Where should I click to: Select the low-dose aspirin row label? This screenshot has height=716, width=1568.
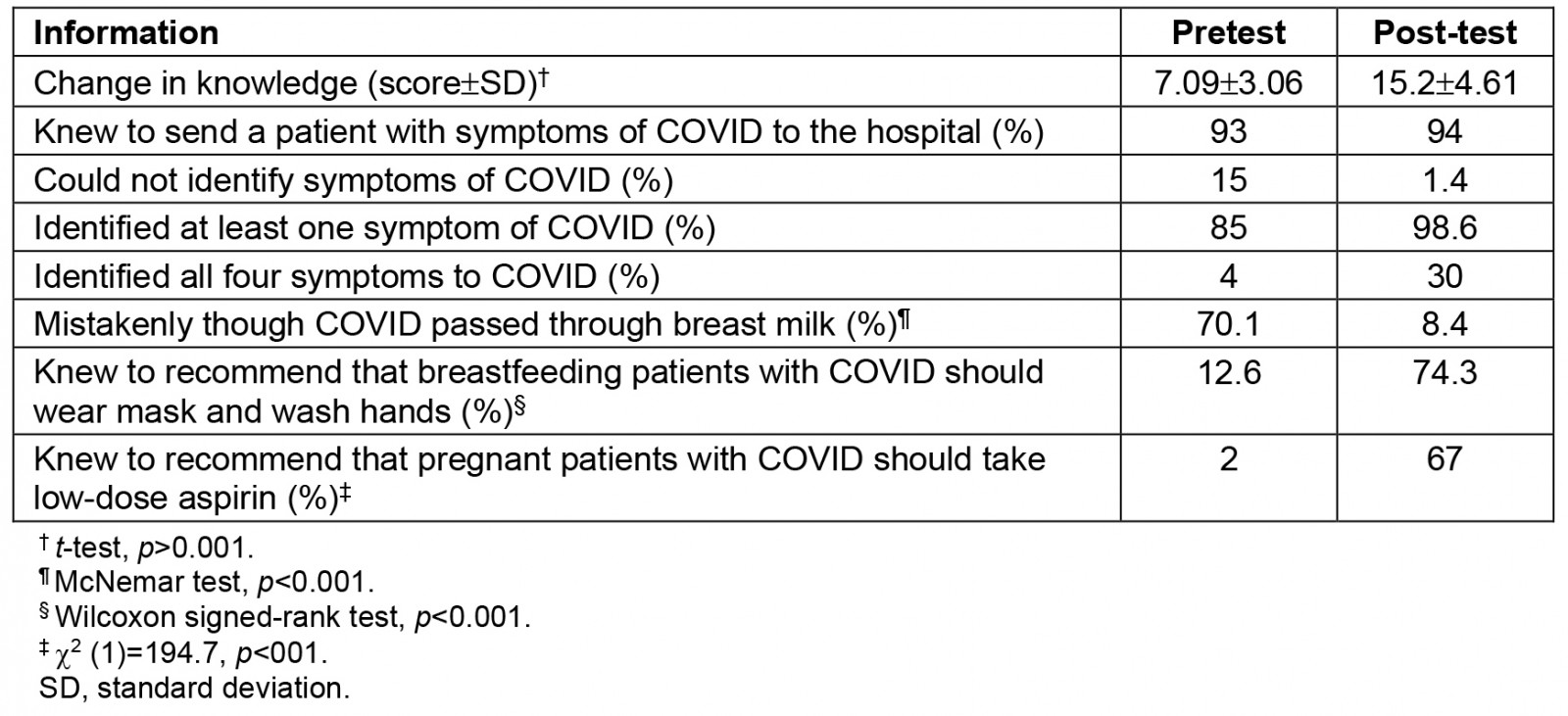(x=538, y=478)
